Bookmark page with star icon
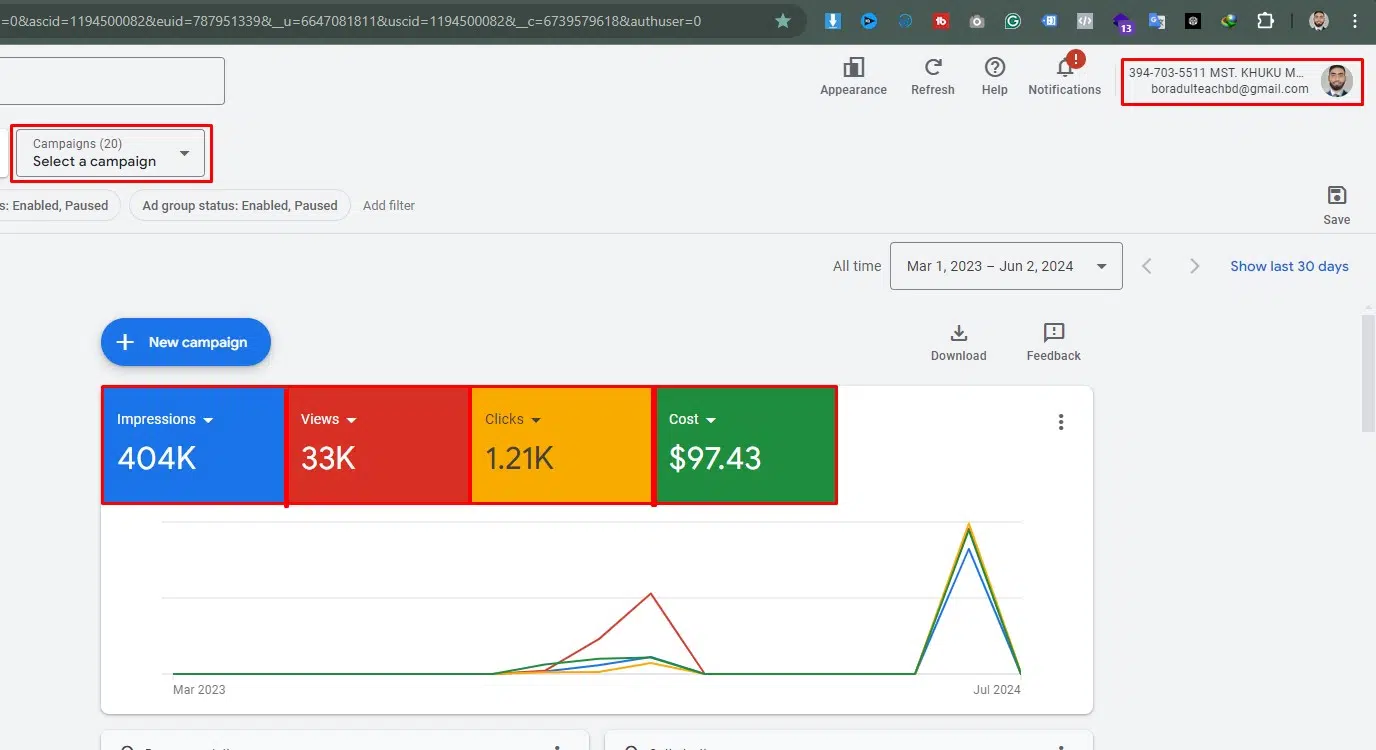The height and width of the screenshot is (750, 1376). [783, 21]
